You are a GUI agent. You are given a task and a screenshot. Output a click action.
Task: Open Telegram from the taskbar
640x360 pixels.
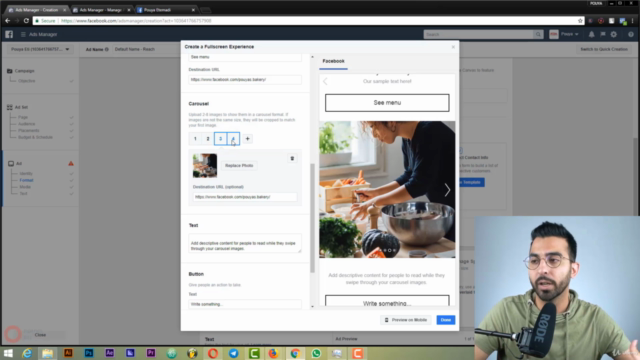click(234, 353)
